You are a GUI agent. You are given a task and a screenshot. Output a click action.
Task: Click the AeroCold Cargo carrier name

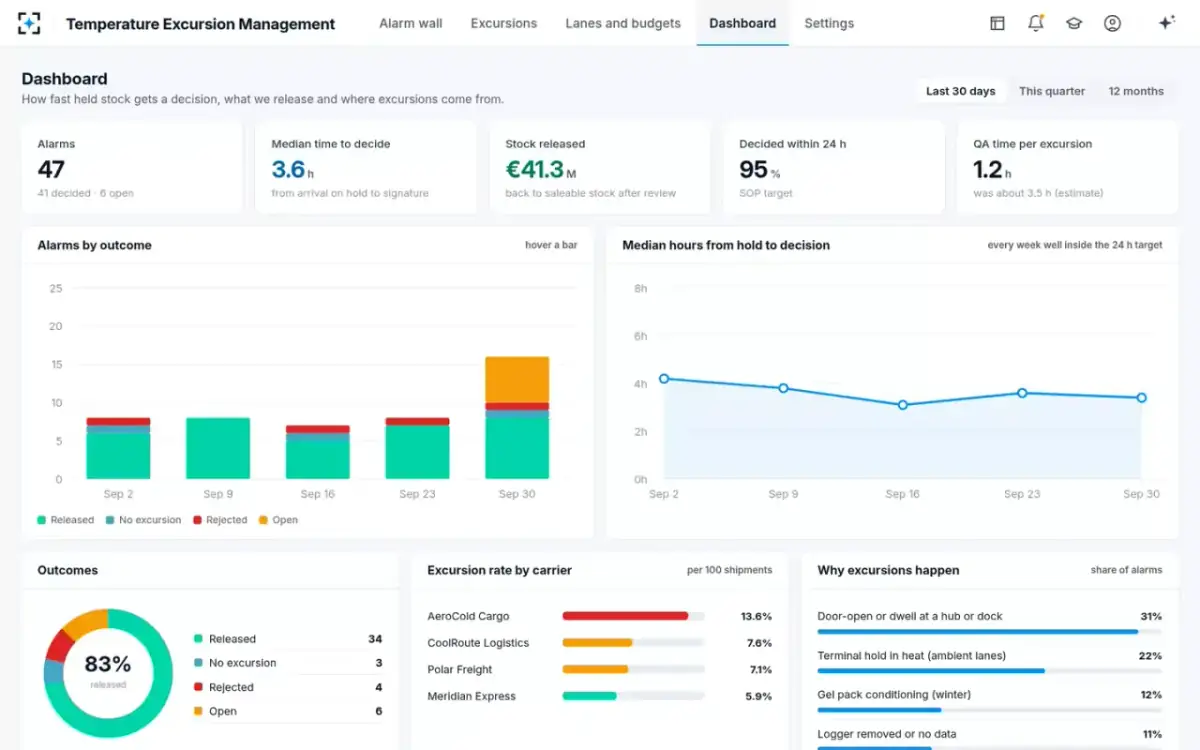pos(468,616)
